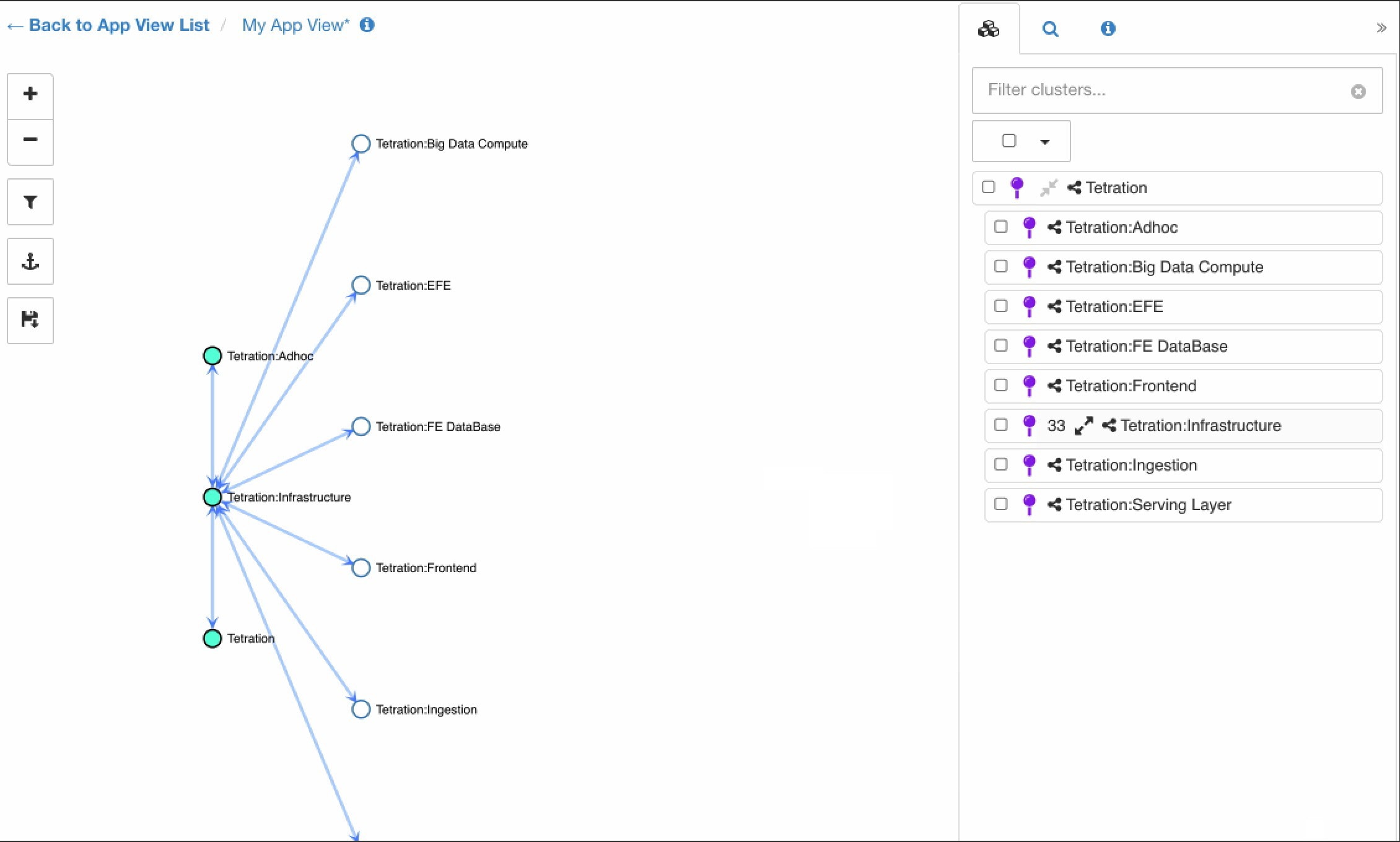Click share icon on Tetration:Big Data Compute row
1400x842 pixels.
tap(1054, 267)
